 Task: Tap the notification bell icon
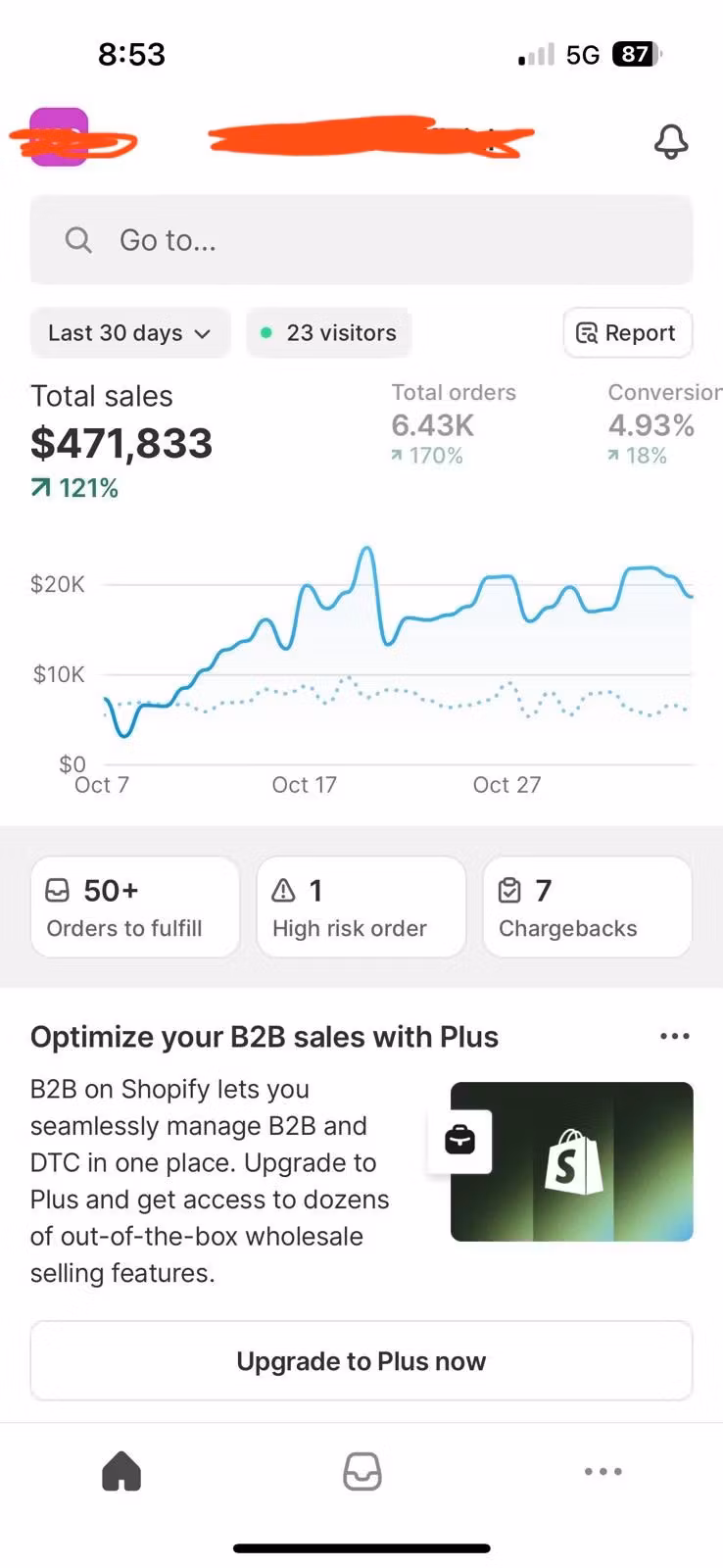[671, 142]
